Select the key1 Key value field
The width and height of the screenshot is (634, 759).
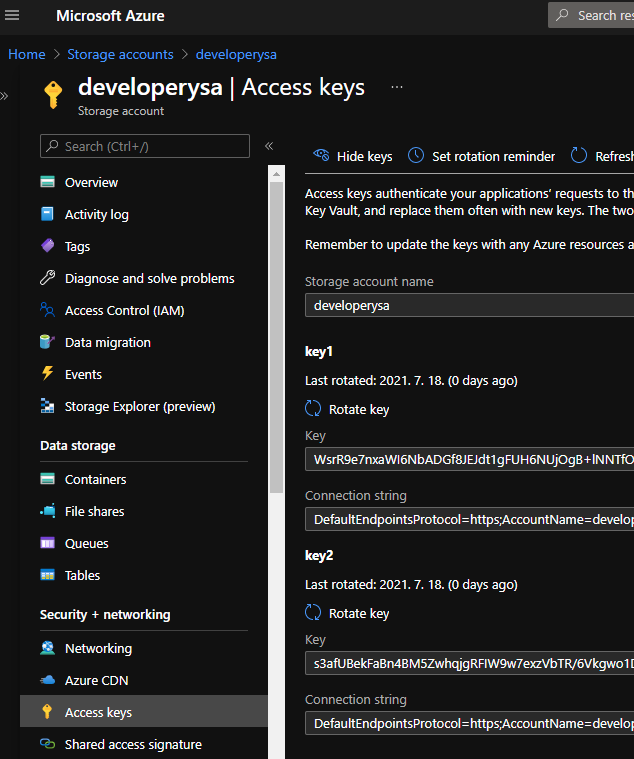point(469,459)
